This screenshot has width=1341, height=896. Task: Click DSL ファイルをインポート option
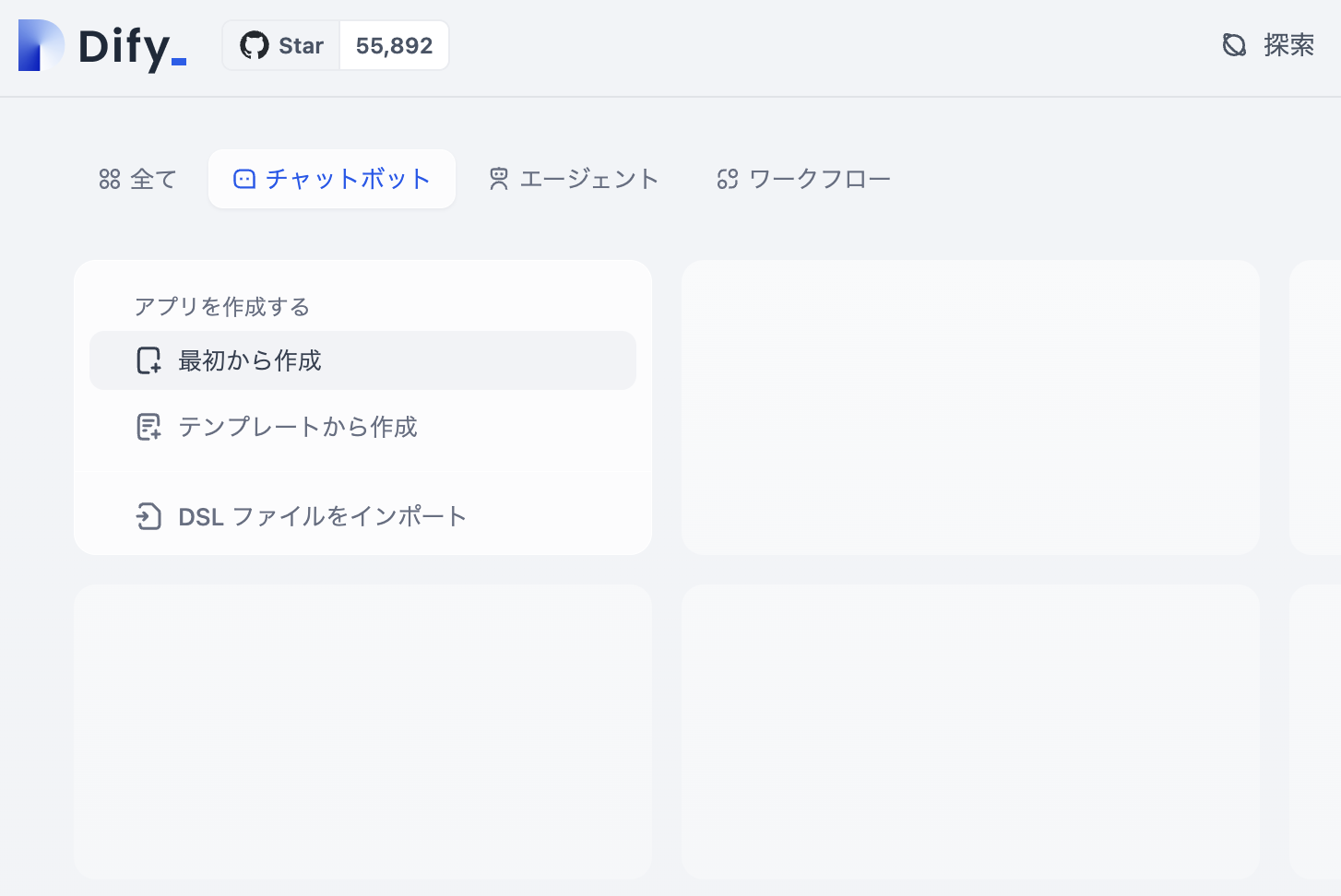322,516
